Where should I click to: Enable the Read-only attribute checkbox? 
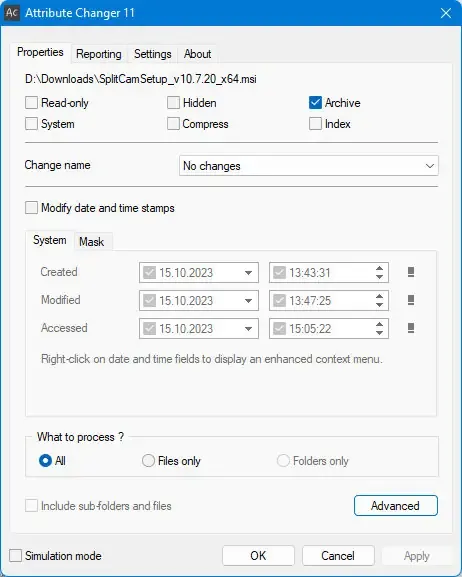(x=32, y=103)
